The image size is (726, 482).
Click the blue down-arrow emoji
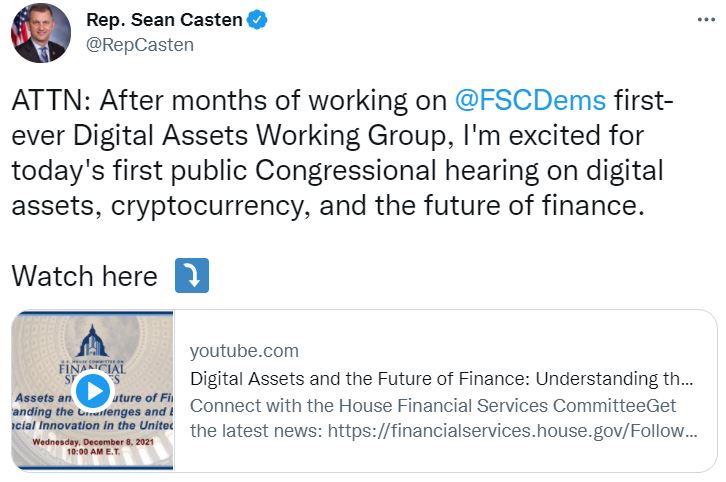pyautogui.click(x=191, y=276)
